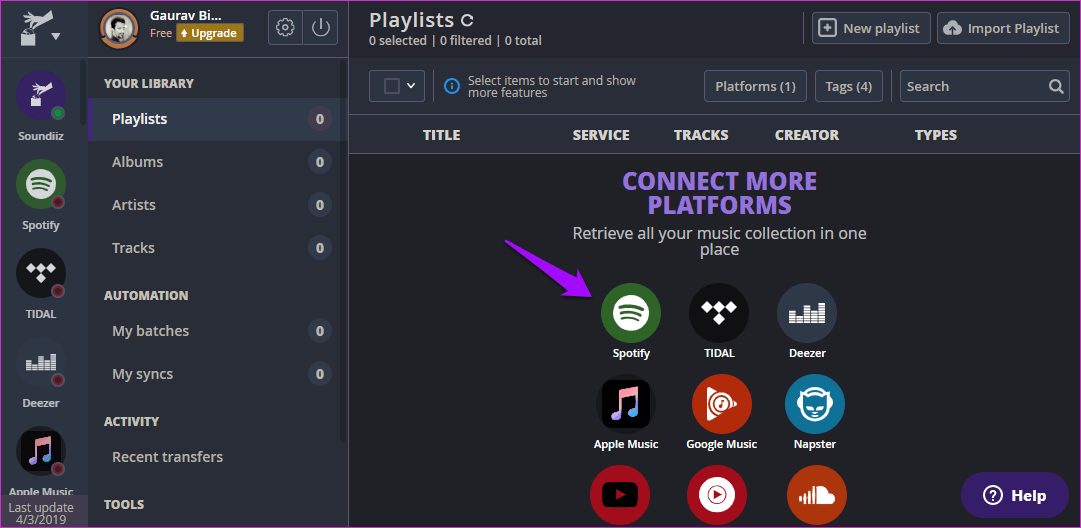1081x528 pixels.
Task: Connect Napster from the platforms grid
Action: point(815,404)
